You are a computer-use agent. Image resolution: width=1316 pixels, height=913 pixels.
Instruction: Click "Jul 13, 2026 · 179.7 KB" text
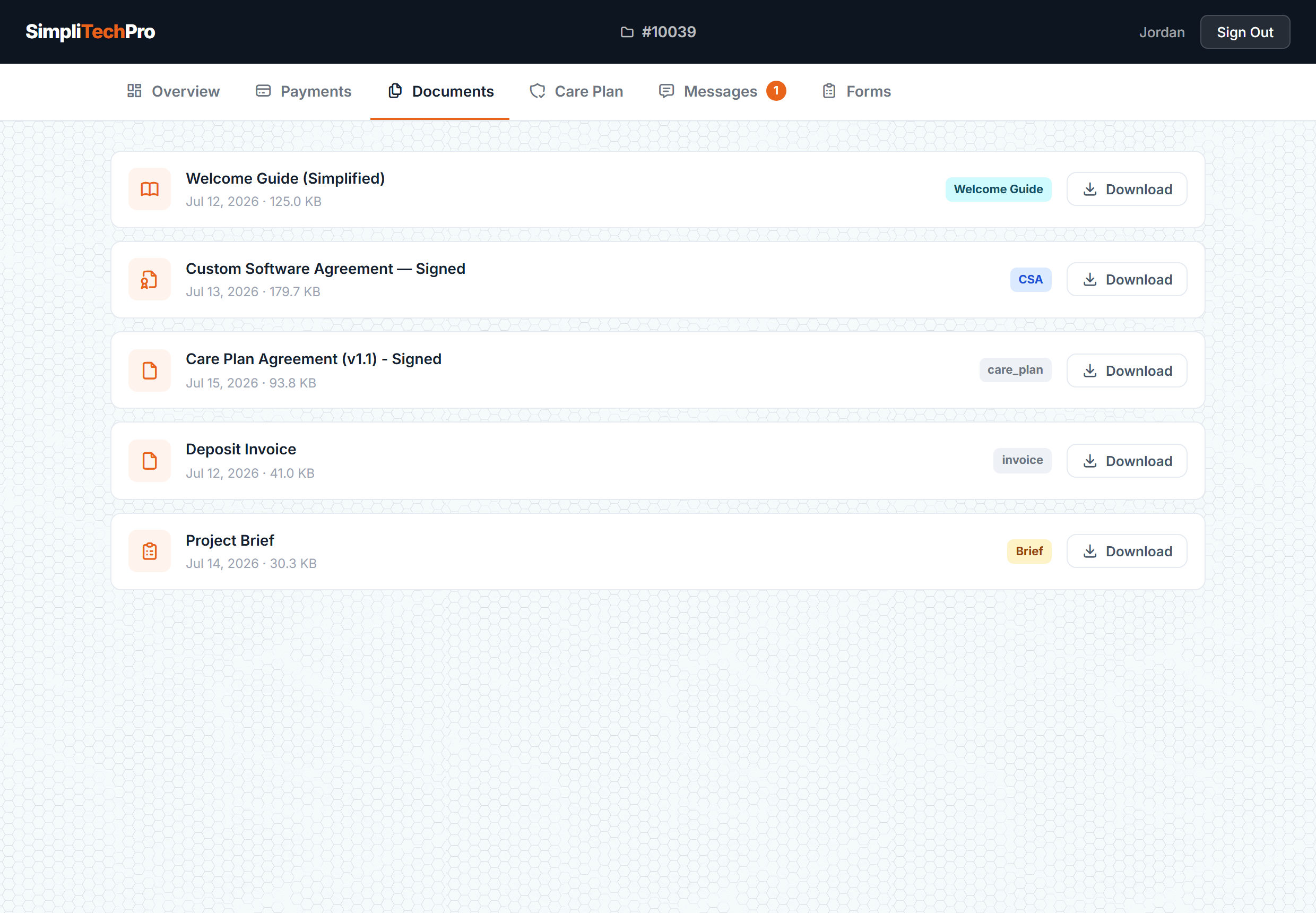tap(253, 292)
